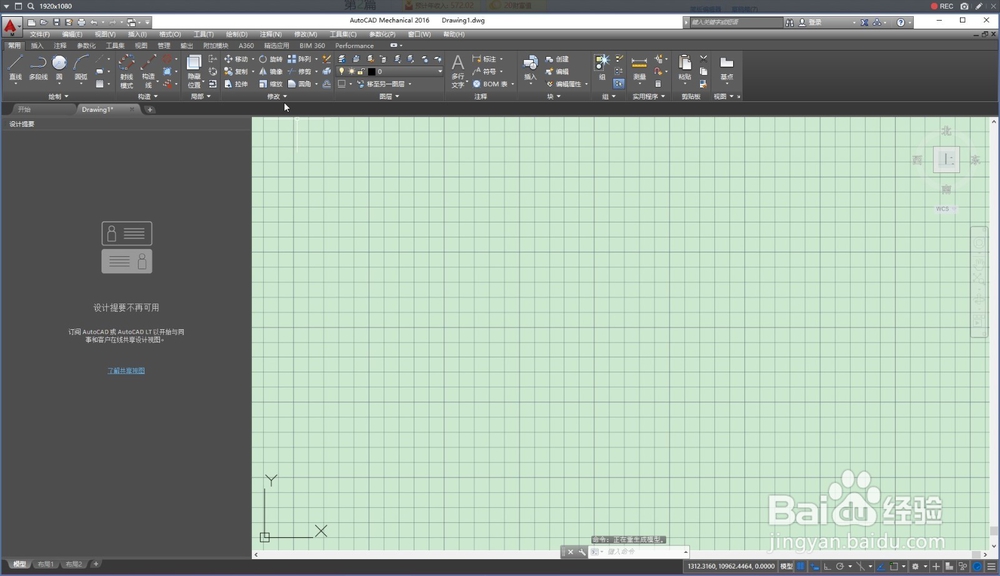The image size is (1000, 576).
Task: Expand the 修改 (Modify) panel
Action: (277, 96)
